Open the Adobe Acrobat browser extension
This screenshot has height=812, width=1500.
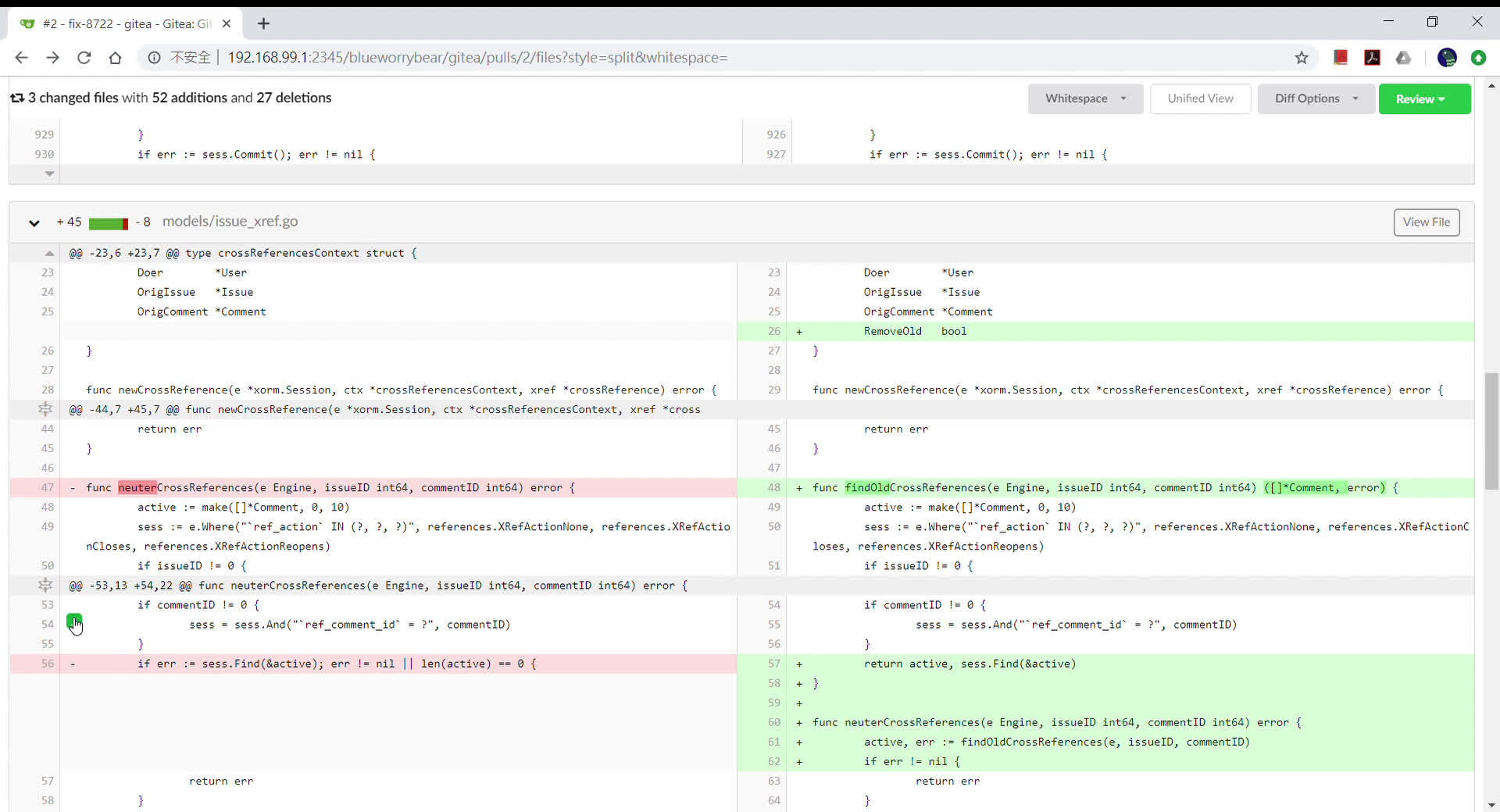coord(1373,57)
